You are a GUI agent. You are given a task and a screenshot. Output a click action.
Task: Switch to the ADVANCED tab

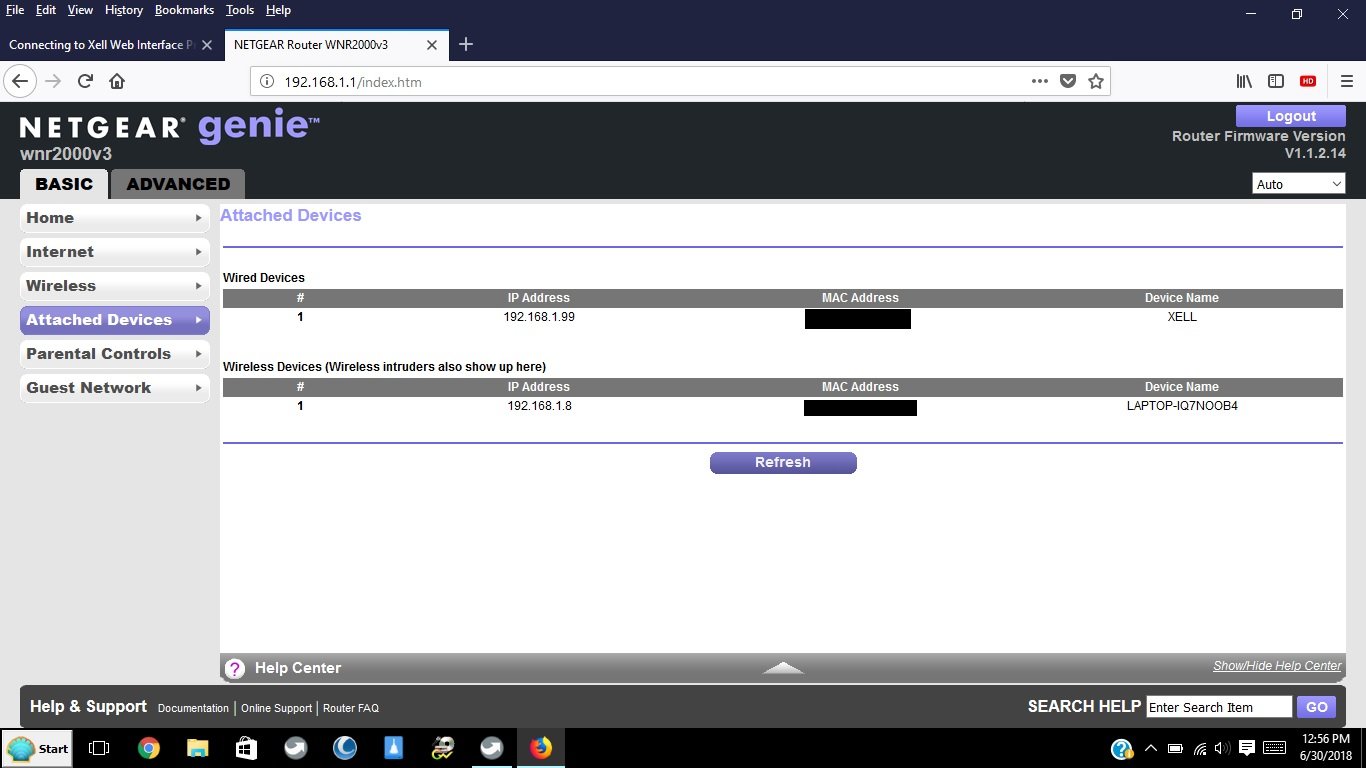click(178, 184)
